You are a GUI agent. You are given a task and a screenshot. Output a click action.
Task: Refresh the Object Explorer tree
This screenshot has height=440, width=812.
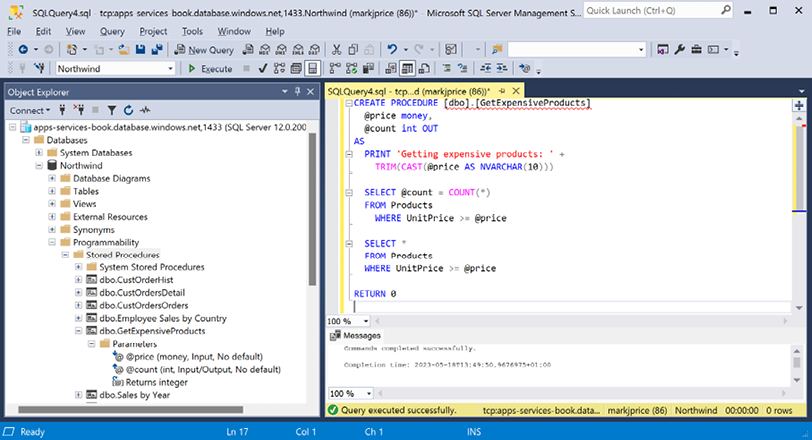(128, 110)
